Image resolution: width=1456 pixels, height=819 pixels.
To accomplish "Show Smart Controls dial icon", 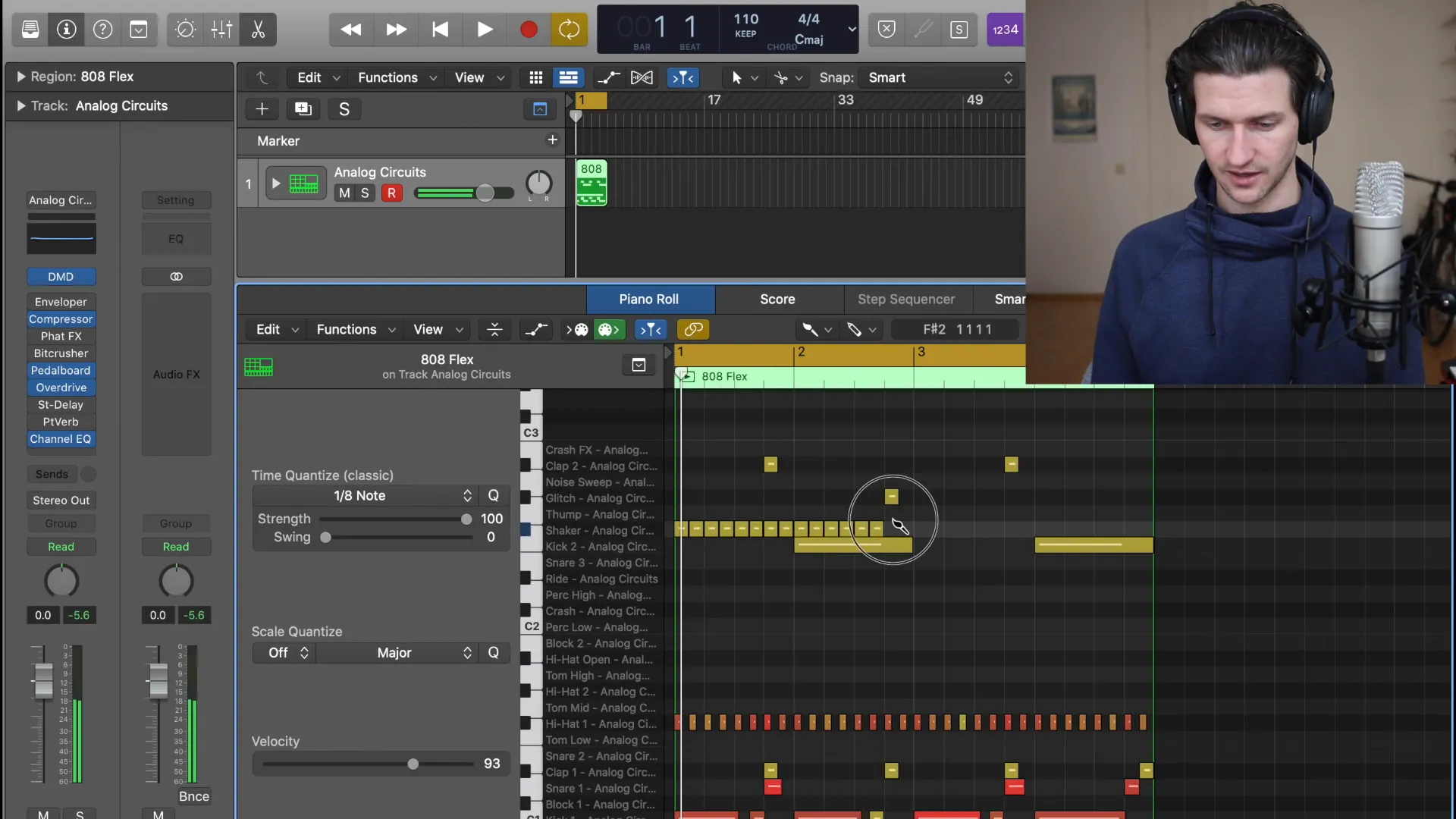I will [185, 30].
